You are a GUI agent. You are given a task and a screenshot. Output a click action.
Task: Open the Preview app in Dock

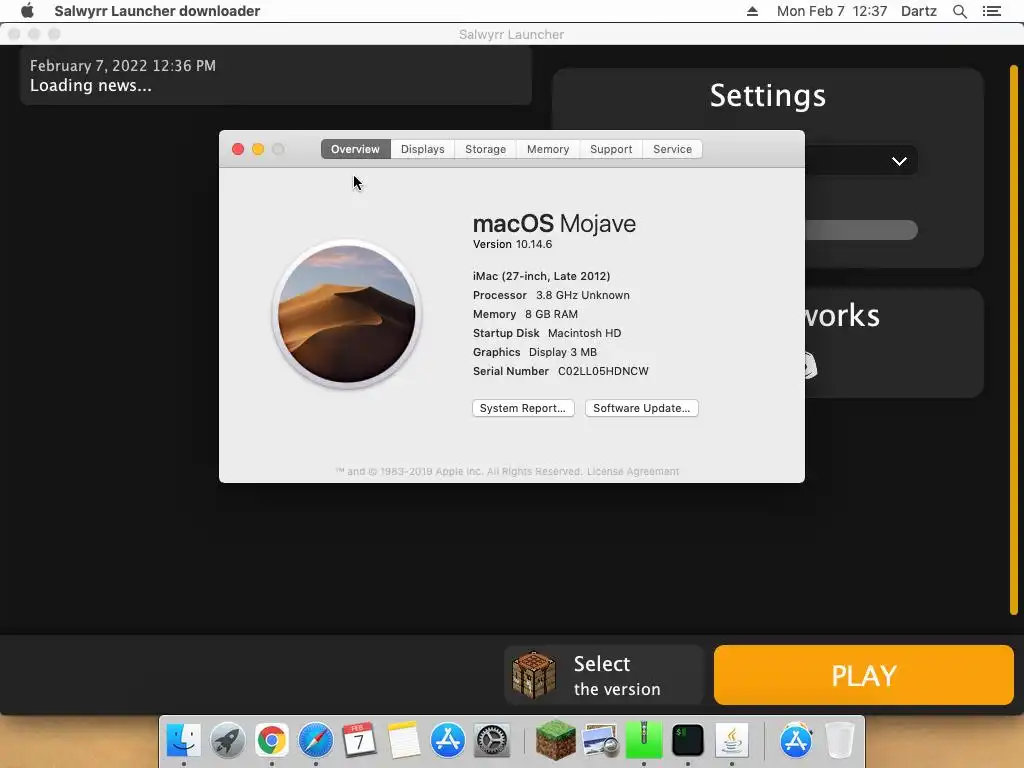pyautogui.click(x=600, y=741)
